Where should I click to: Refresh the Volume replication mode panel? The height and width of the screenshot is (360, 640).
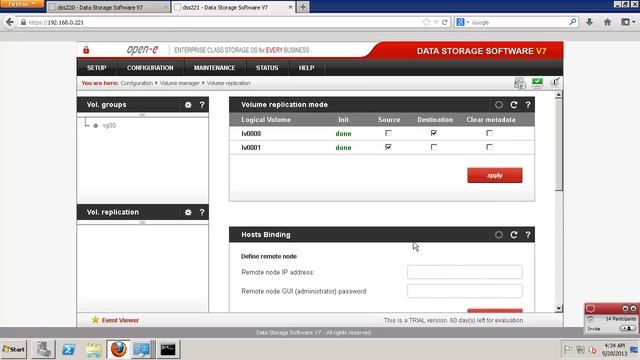pos(514,105)
